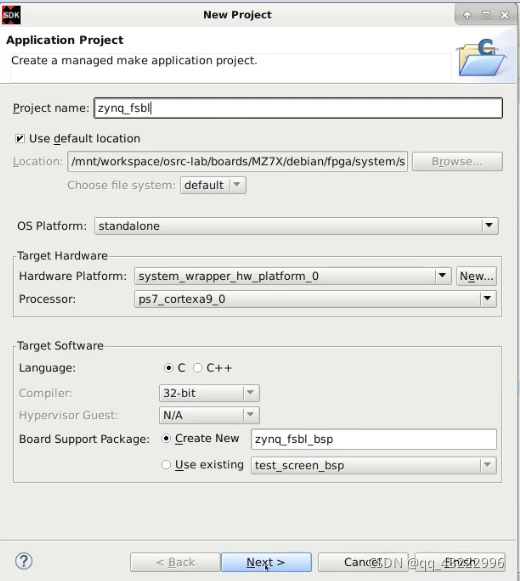Close the New Project dialog
Screen dimensions: 520x581
click(x=505, y=15)
